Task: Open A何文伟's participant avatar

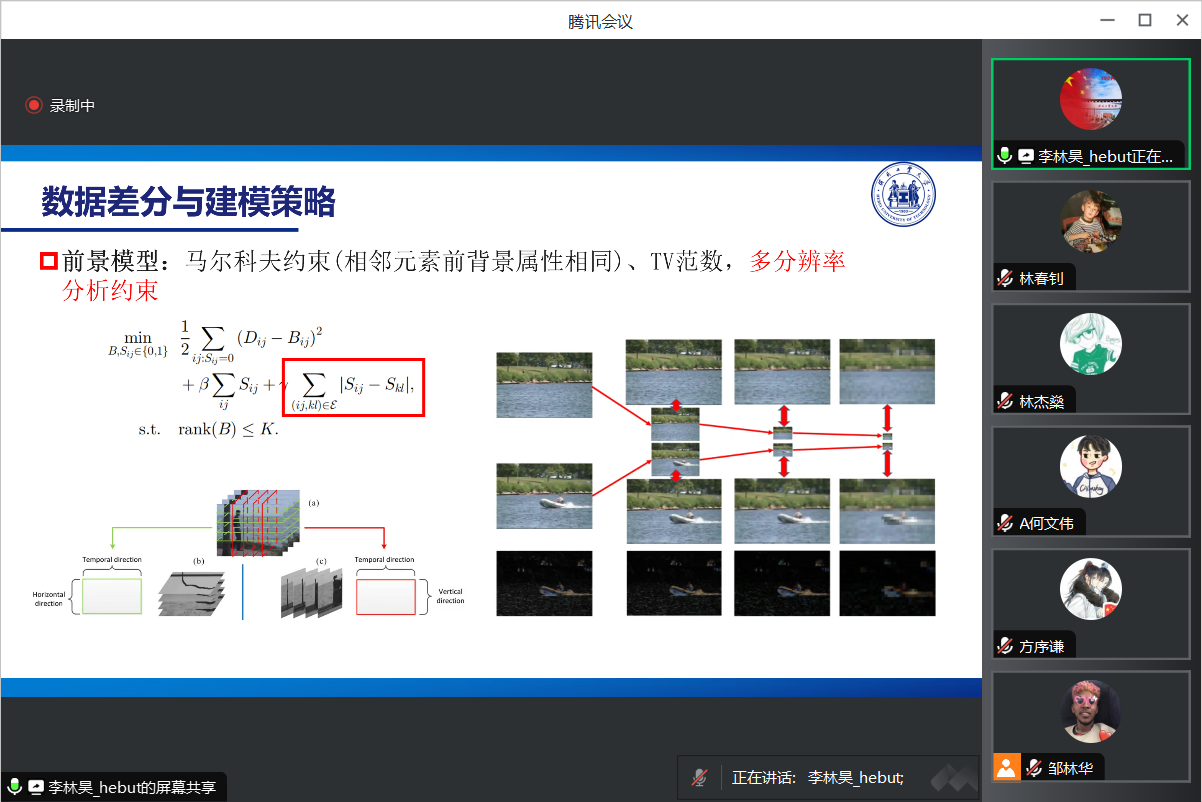Action: (1090, 468)
